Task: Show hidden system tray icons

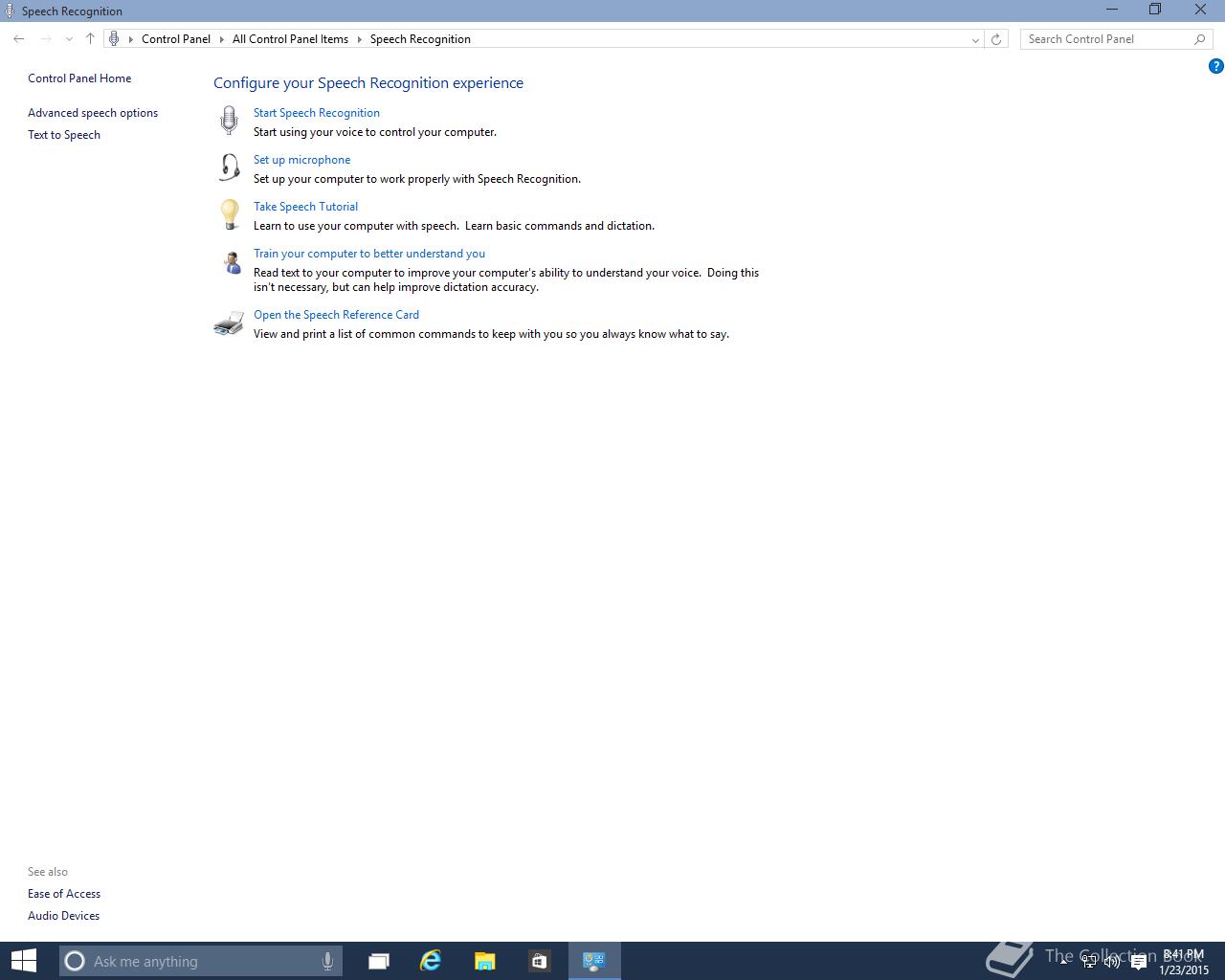Action: (1065, 960)
